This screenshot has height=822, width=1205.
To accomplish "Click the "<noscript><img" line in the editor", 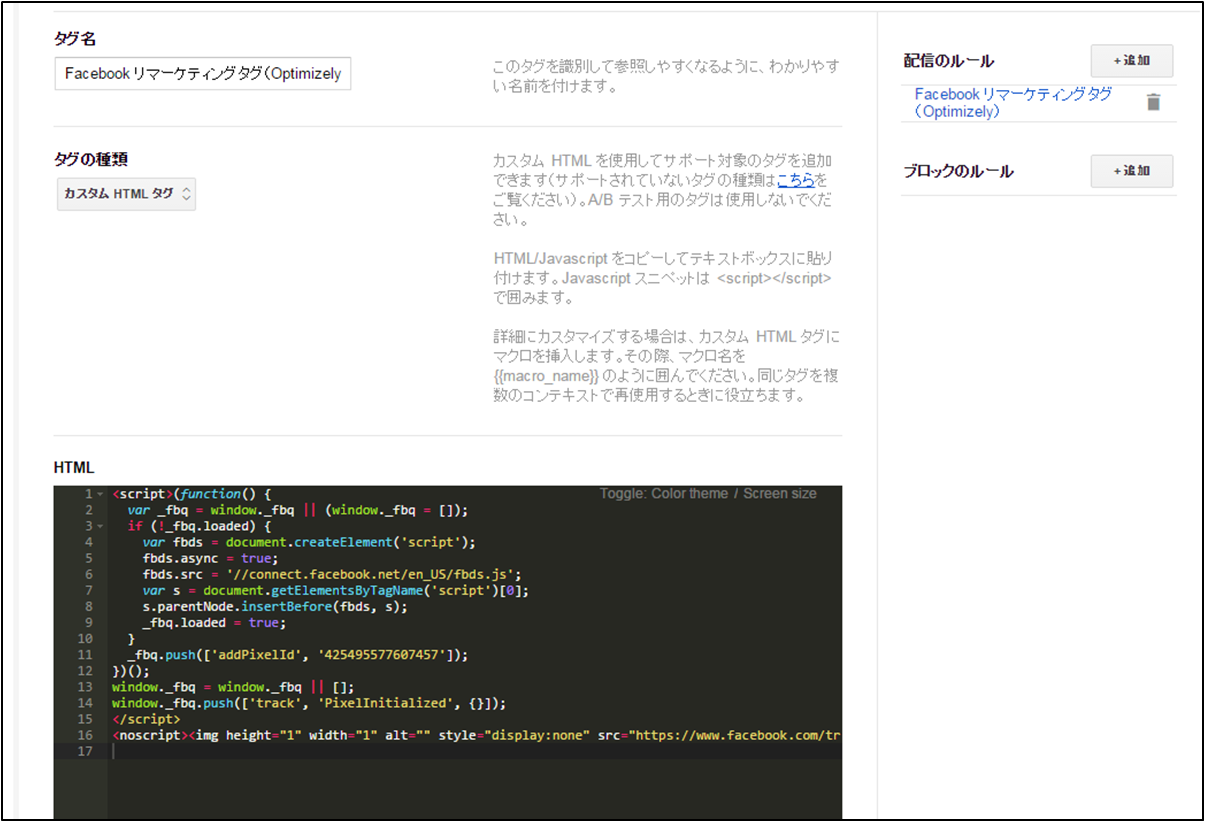I will point(476,735).
